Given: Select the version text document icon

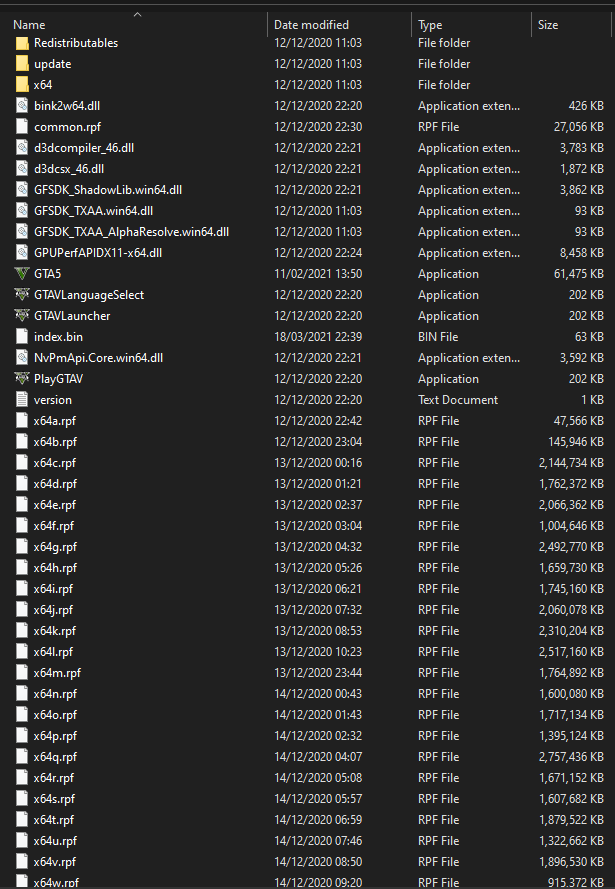Looking at the screenshot, I should point(22,400).
